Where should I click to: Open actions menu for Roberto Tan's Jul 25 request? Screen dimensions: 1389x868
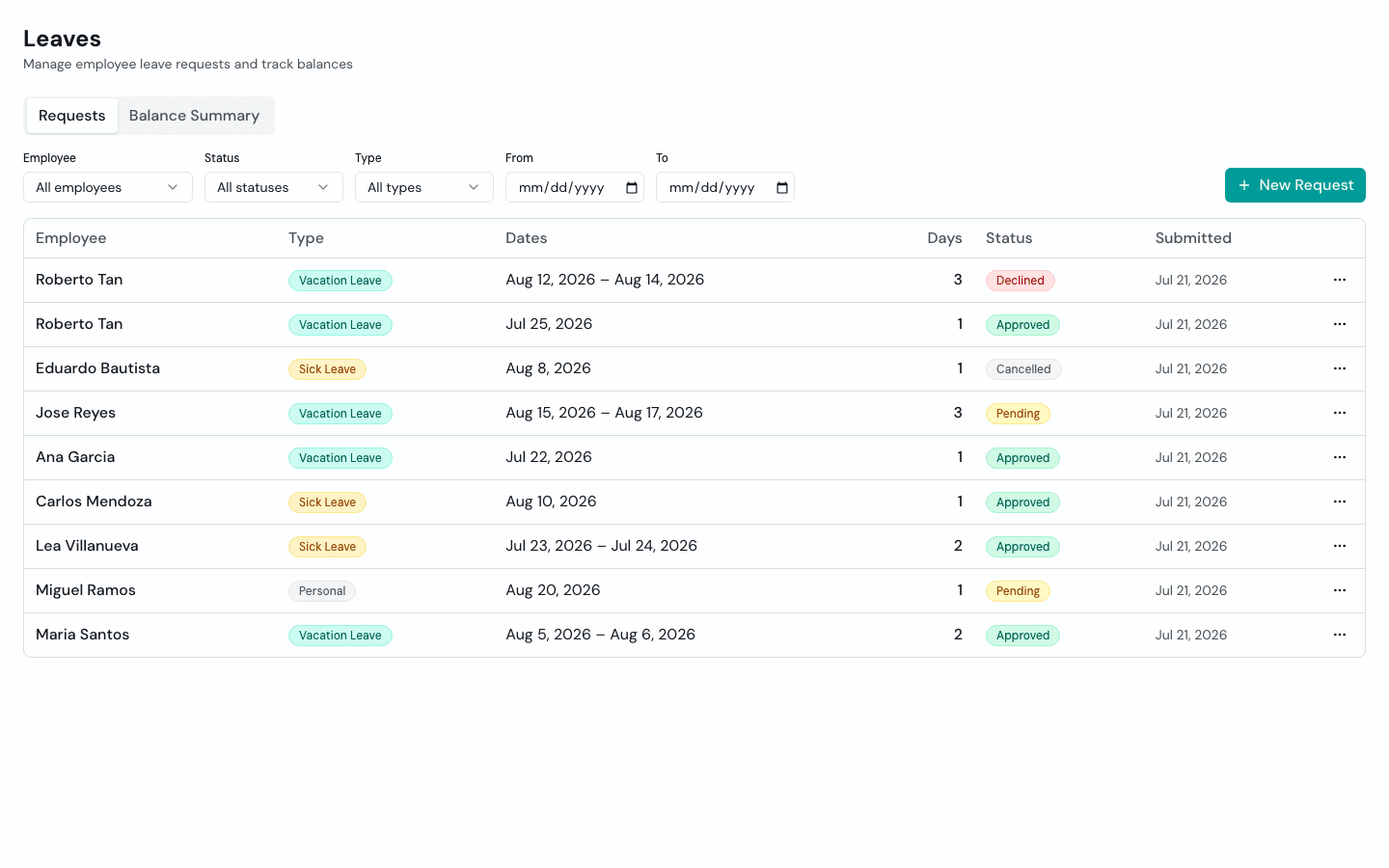1340,324
